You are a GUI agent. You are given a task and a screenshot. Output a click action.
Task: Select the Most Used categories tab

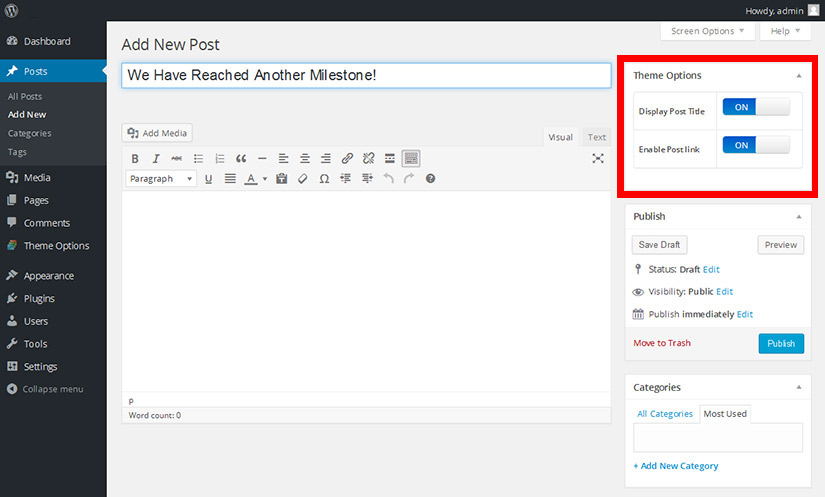tap(725, 413)
